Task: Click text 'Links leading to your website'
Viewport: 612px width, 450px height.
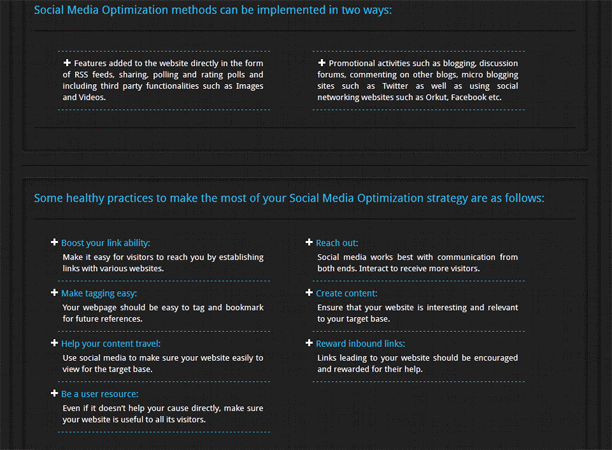Action: click(x=417, y=363)
